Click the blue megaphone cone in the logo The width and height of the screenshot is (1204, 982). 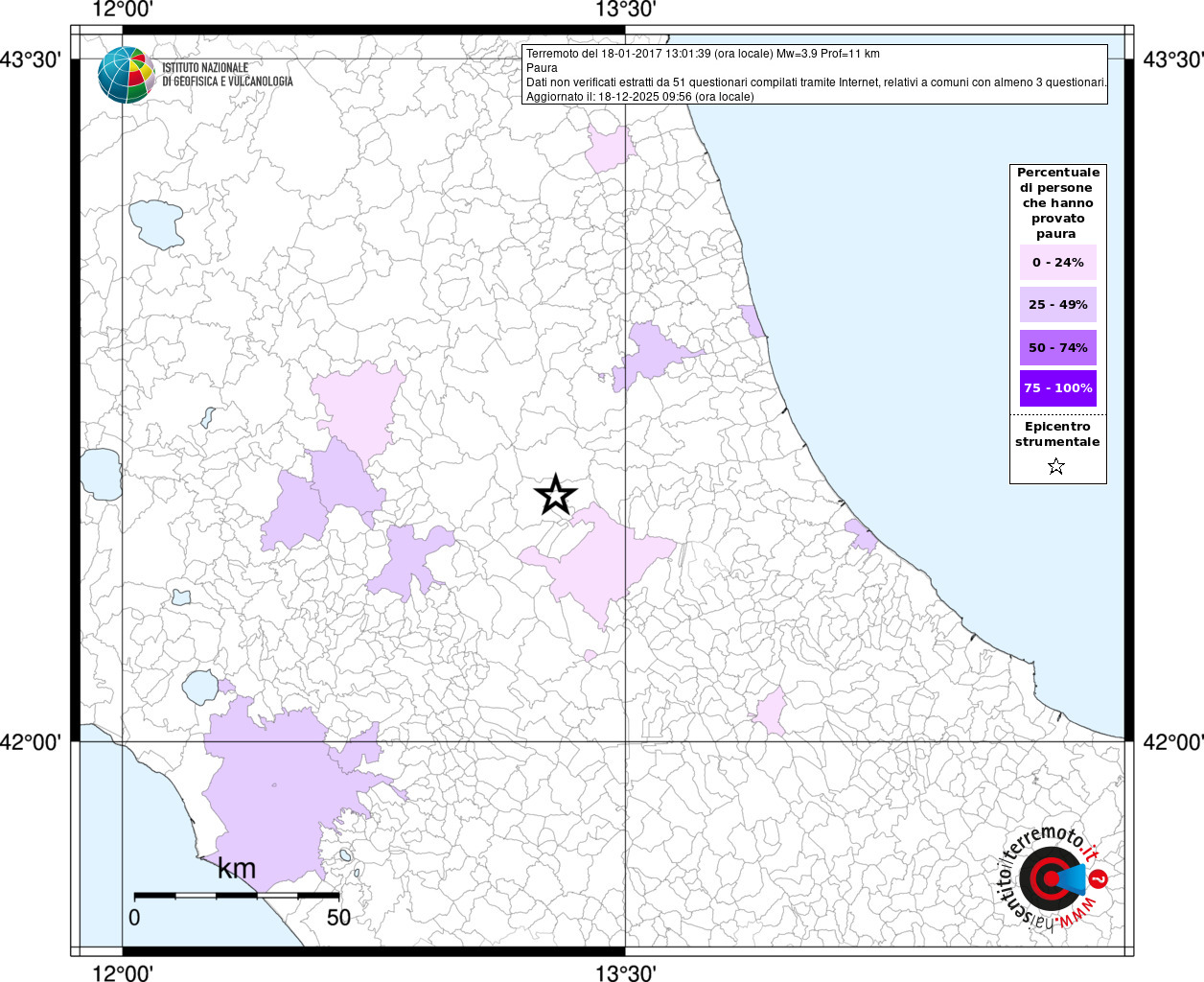1076,878
